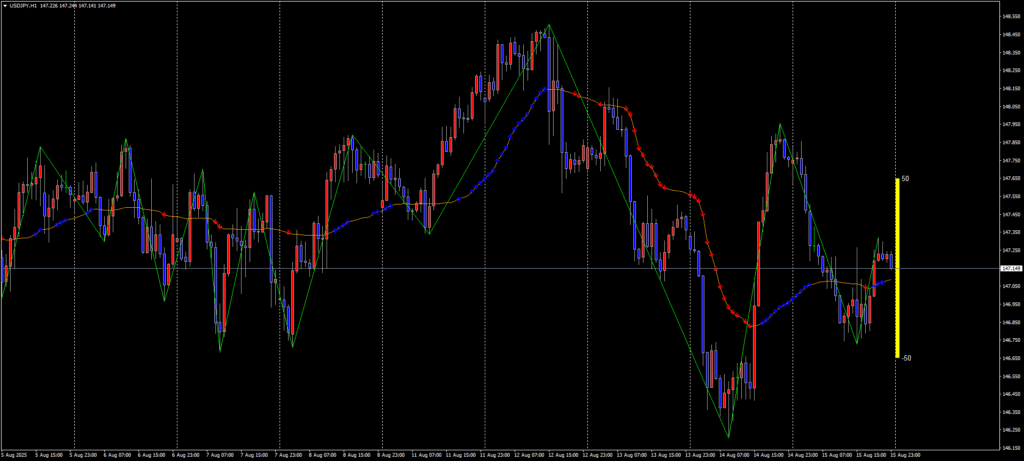Click the 146.850 price scale label
Screen dimensions: 1024x461
pos(1010,322)
